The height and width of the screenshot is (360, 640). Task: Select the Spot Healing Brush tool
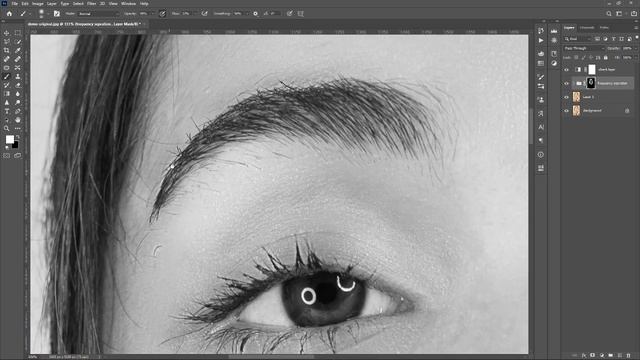click(7, 59)
